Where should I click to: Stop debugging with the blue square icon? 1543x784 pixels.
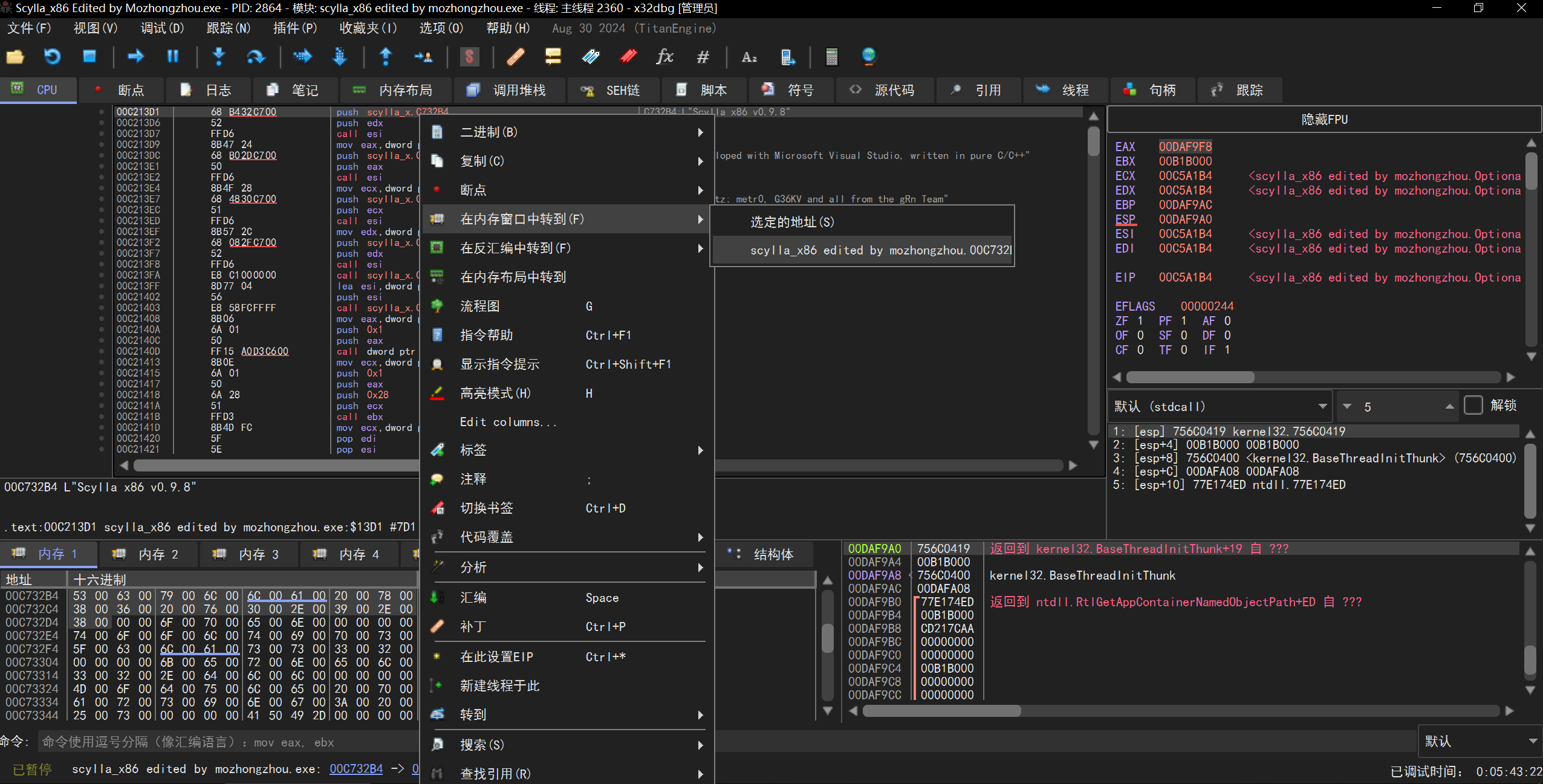pyautogui.click(x=89, y=57)
